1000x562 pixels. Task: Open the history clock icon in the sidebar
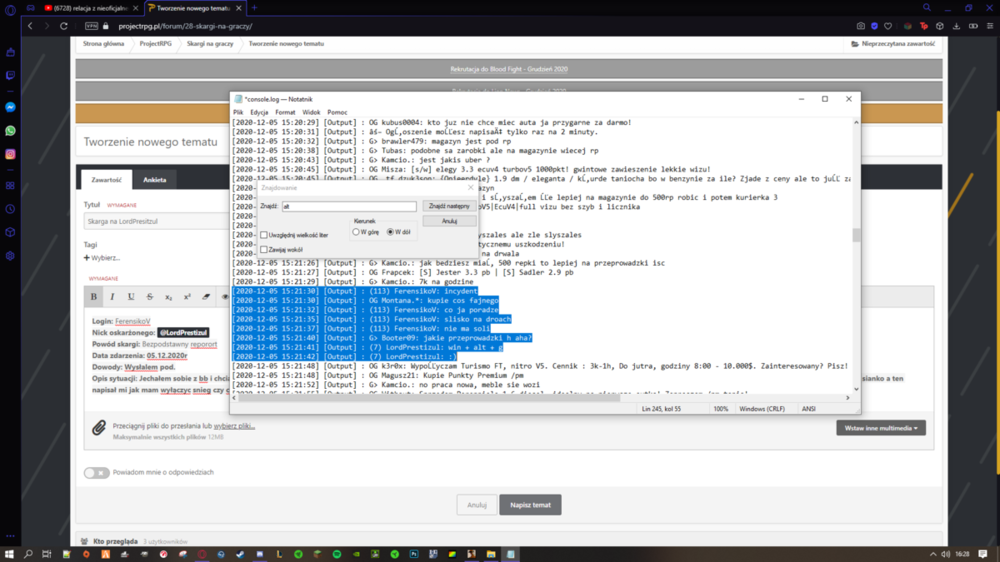pyautogui.click(x=10, y=209)
